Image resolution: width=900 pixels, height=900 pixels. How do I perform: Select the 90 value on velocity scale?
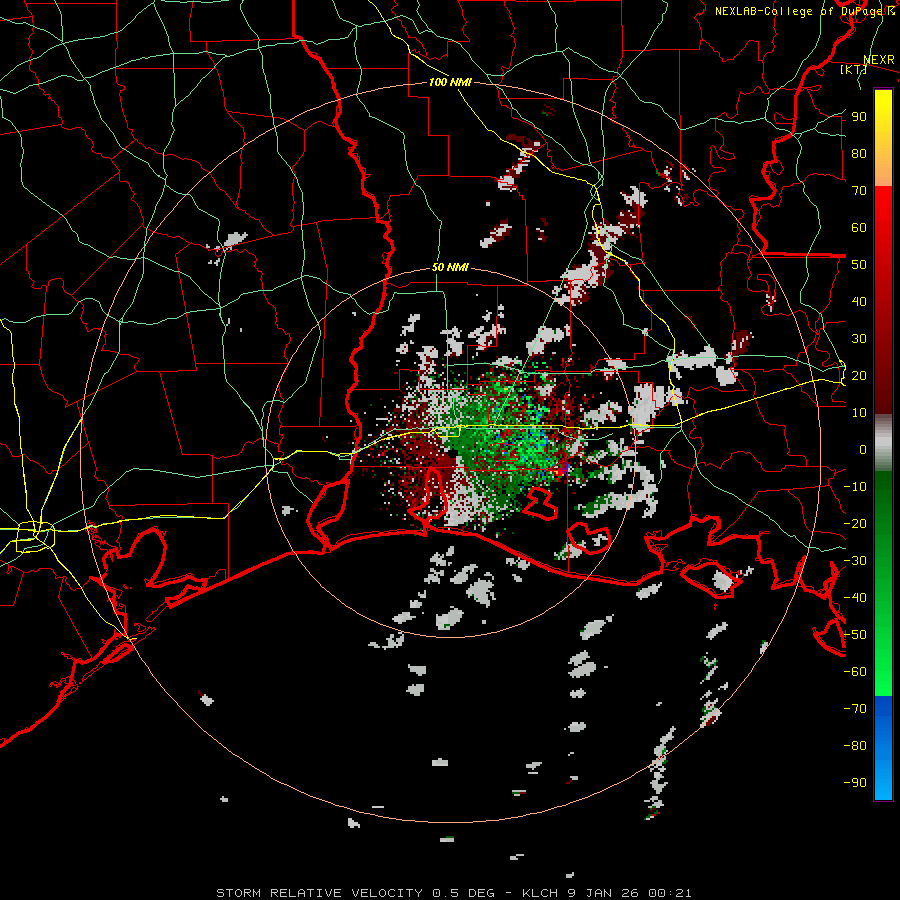coord(859,117)
